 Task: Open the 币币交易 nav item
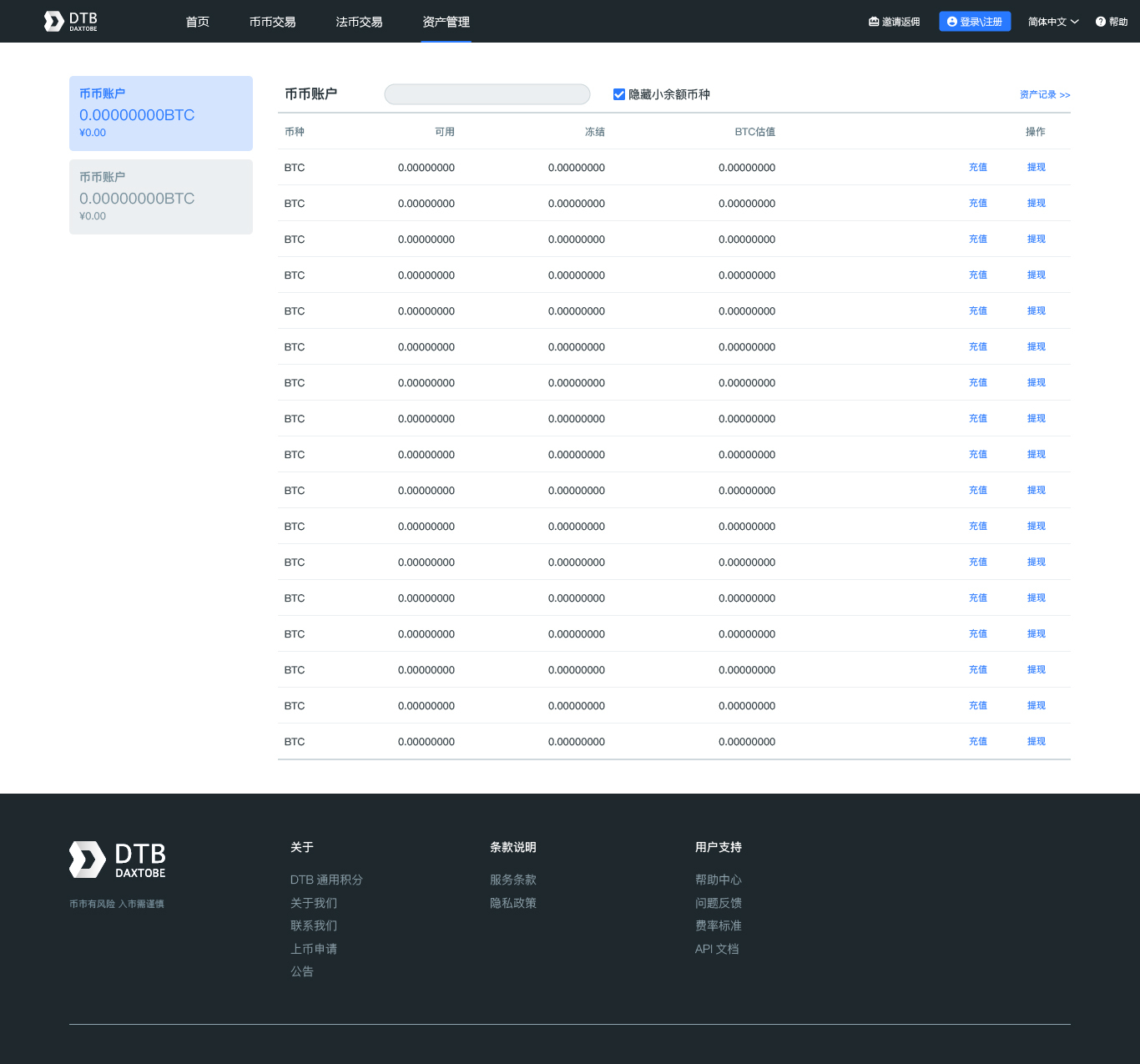pos(273,22)
